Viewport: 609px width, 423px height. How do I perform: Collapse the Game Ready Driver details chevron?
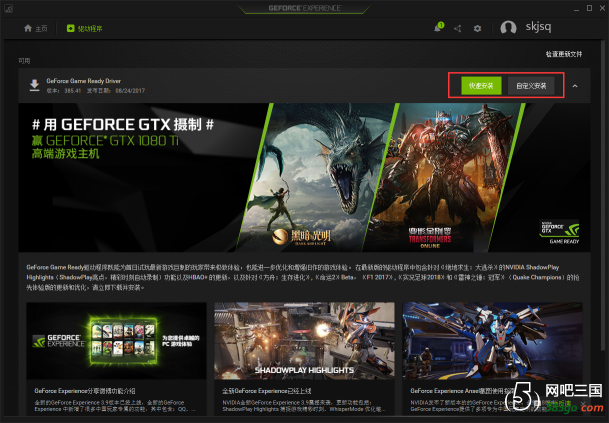pos(575,86)
